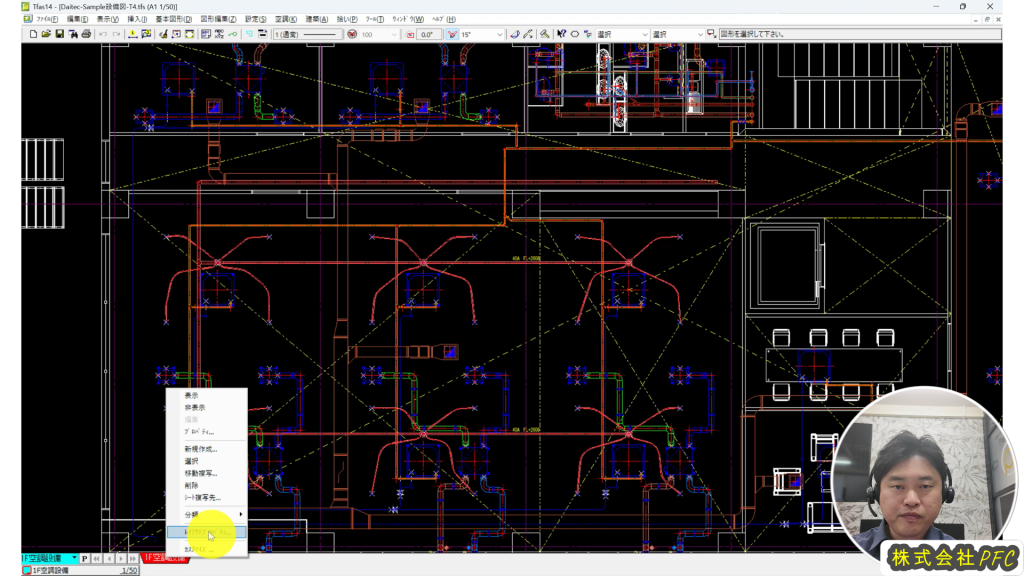
Task: Click the Undo arrow icon
Action: click(x=103, y=34)
